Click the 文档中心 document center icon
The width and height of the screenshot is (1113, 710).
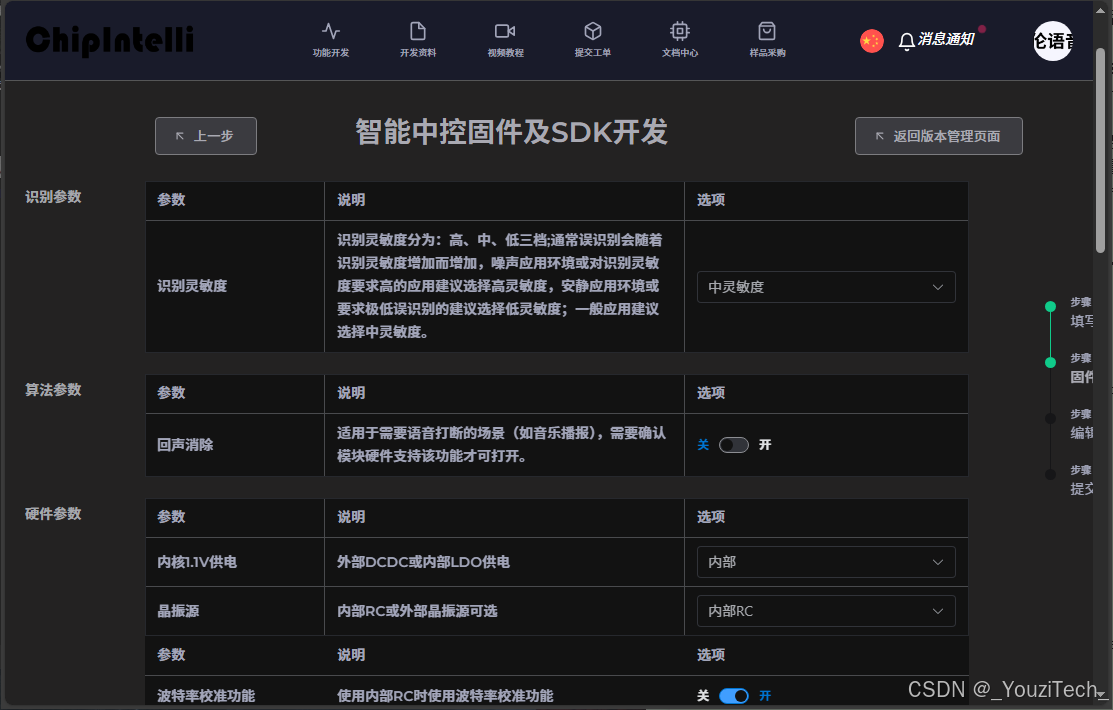[680, 40]
